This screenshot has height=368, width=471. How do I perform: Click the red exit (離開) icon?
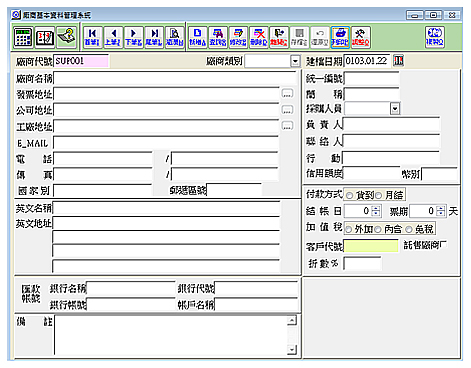pyautogui.click(x=279, y=37)
